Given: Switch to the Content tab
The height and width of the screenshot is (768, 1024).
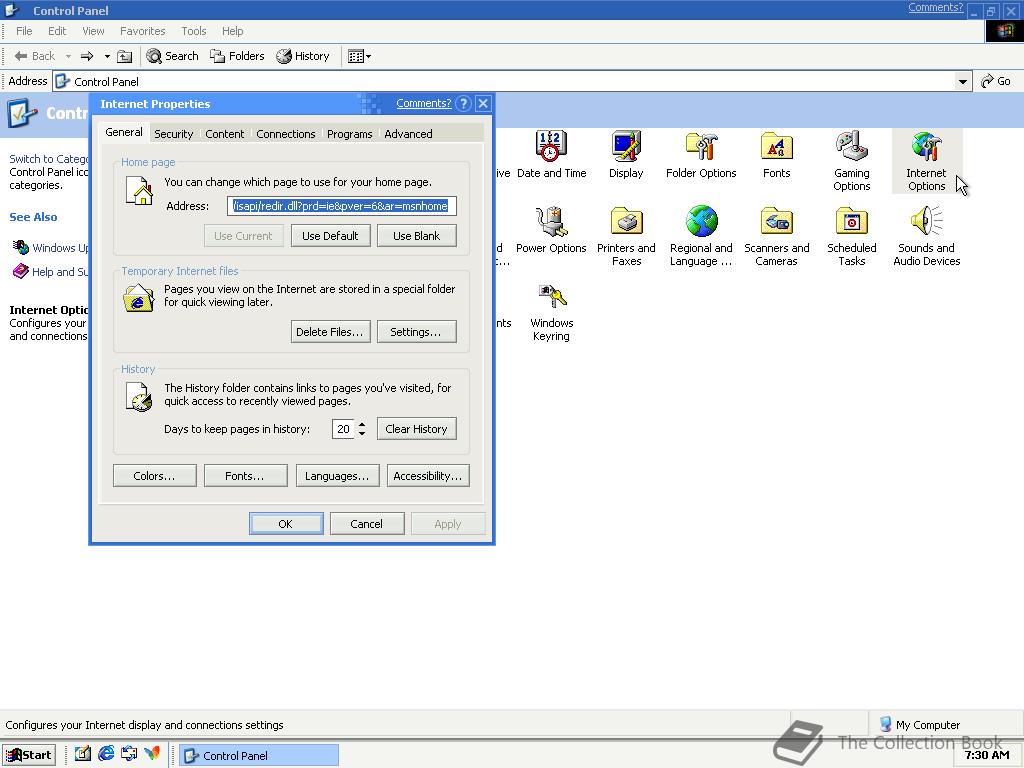Looking at the screenshot, I should tap(225, 134).
